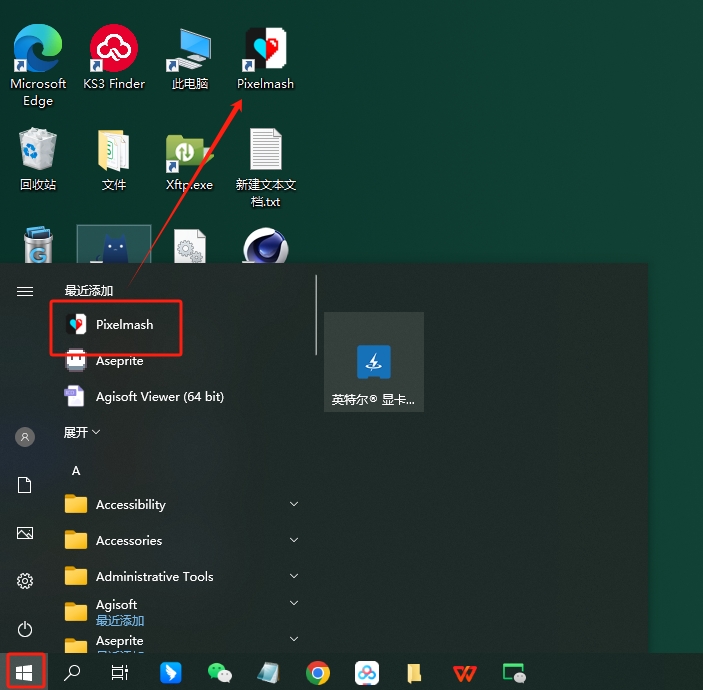Expand the 展开 recently added list

point(82,432)
